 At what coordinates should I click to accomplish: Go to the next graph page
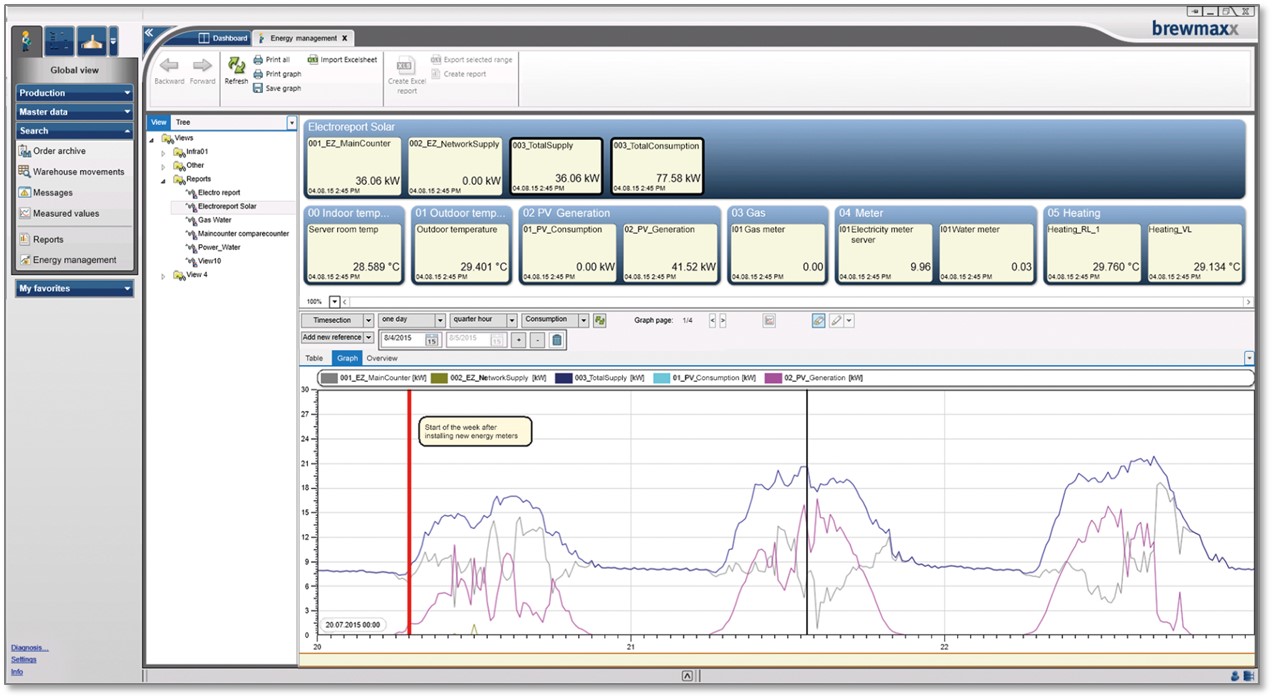(x=723, y=320)
